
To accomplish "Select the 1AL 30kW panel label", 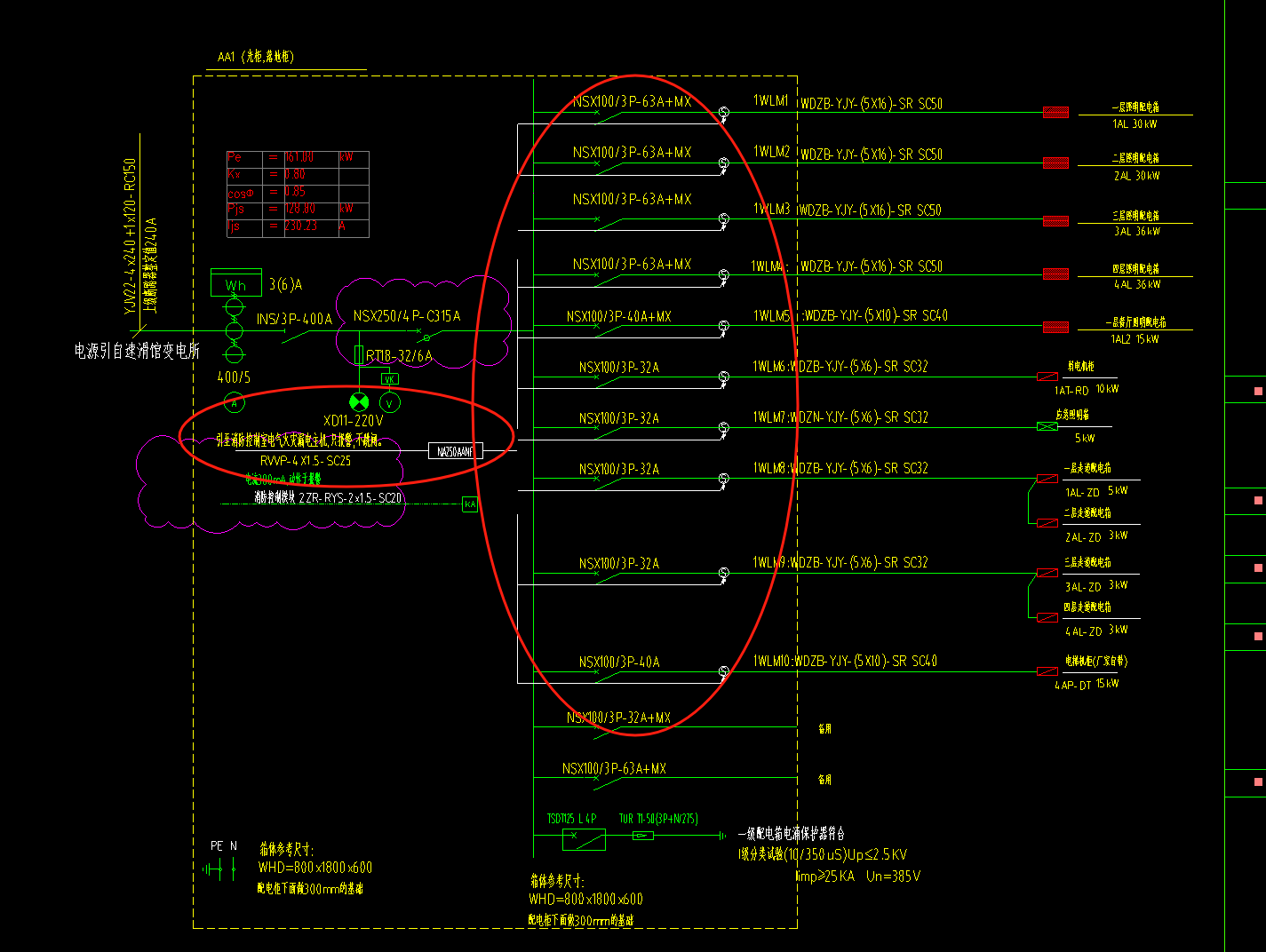I will (x=1135, y=124).
